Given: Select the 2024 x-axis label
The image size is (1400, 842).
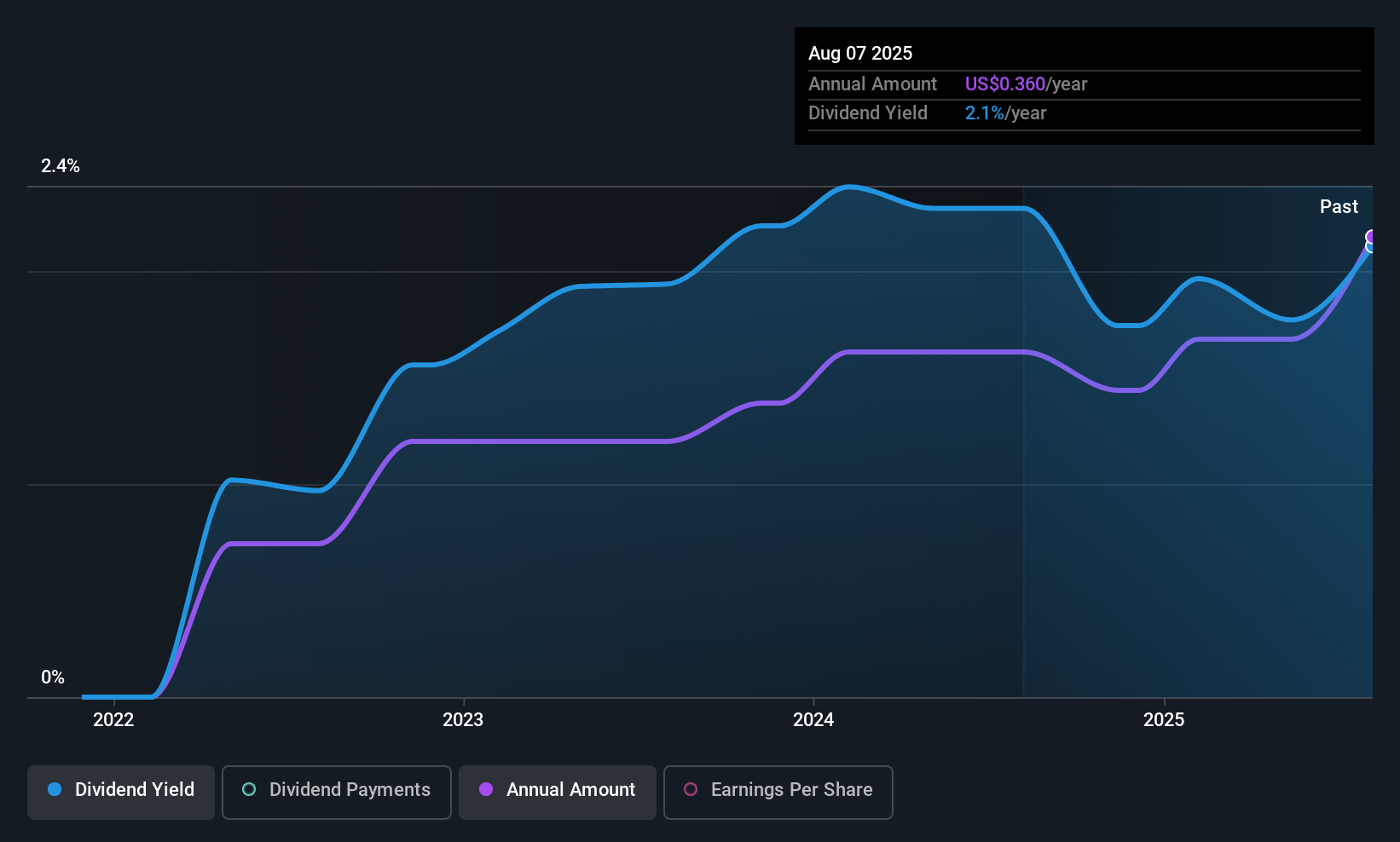Looking at the screenshot, I should [813, 720].
